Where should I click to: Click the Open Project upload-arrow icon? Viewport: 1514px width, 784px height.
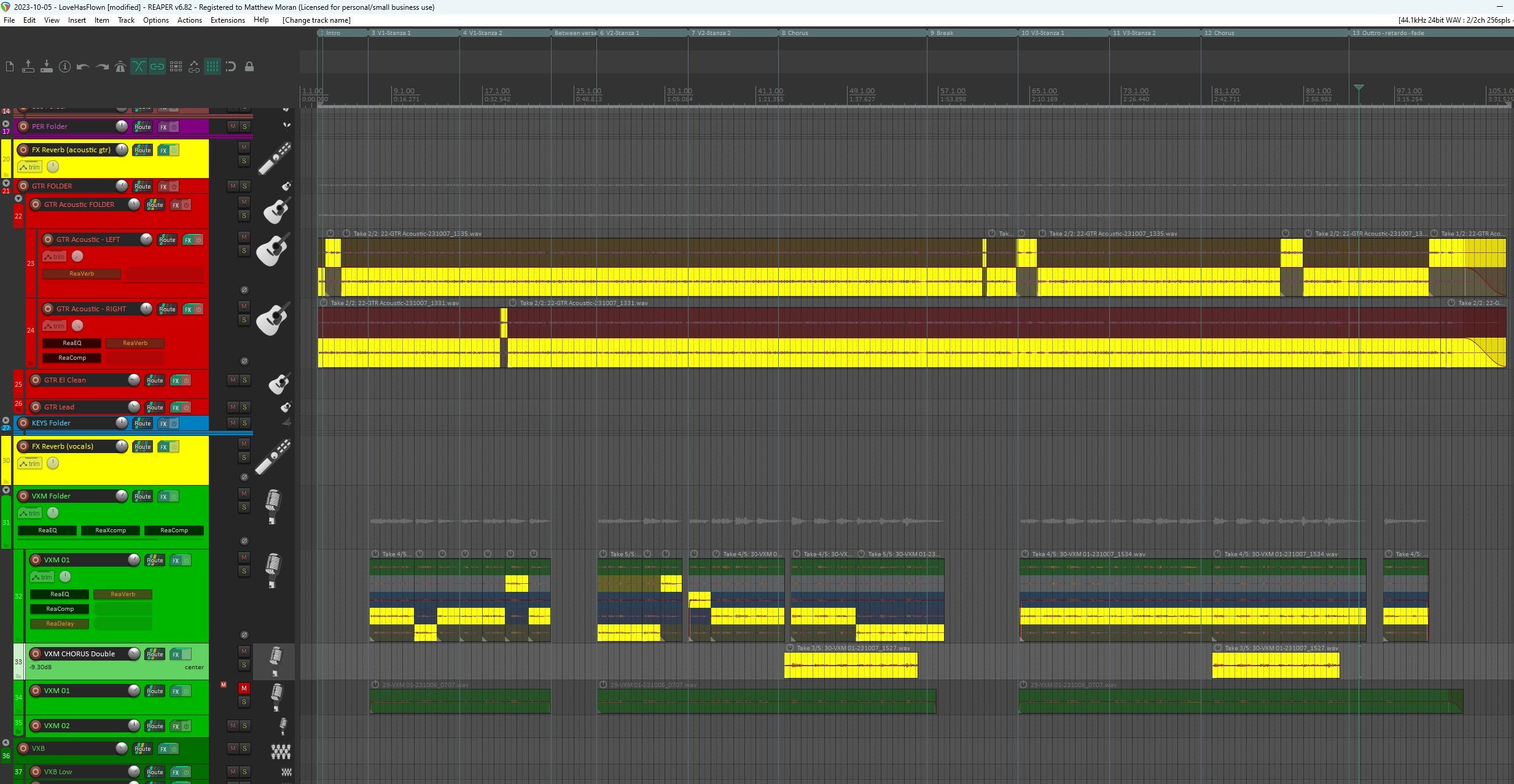point(28,66)
